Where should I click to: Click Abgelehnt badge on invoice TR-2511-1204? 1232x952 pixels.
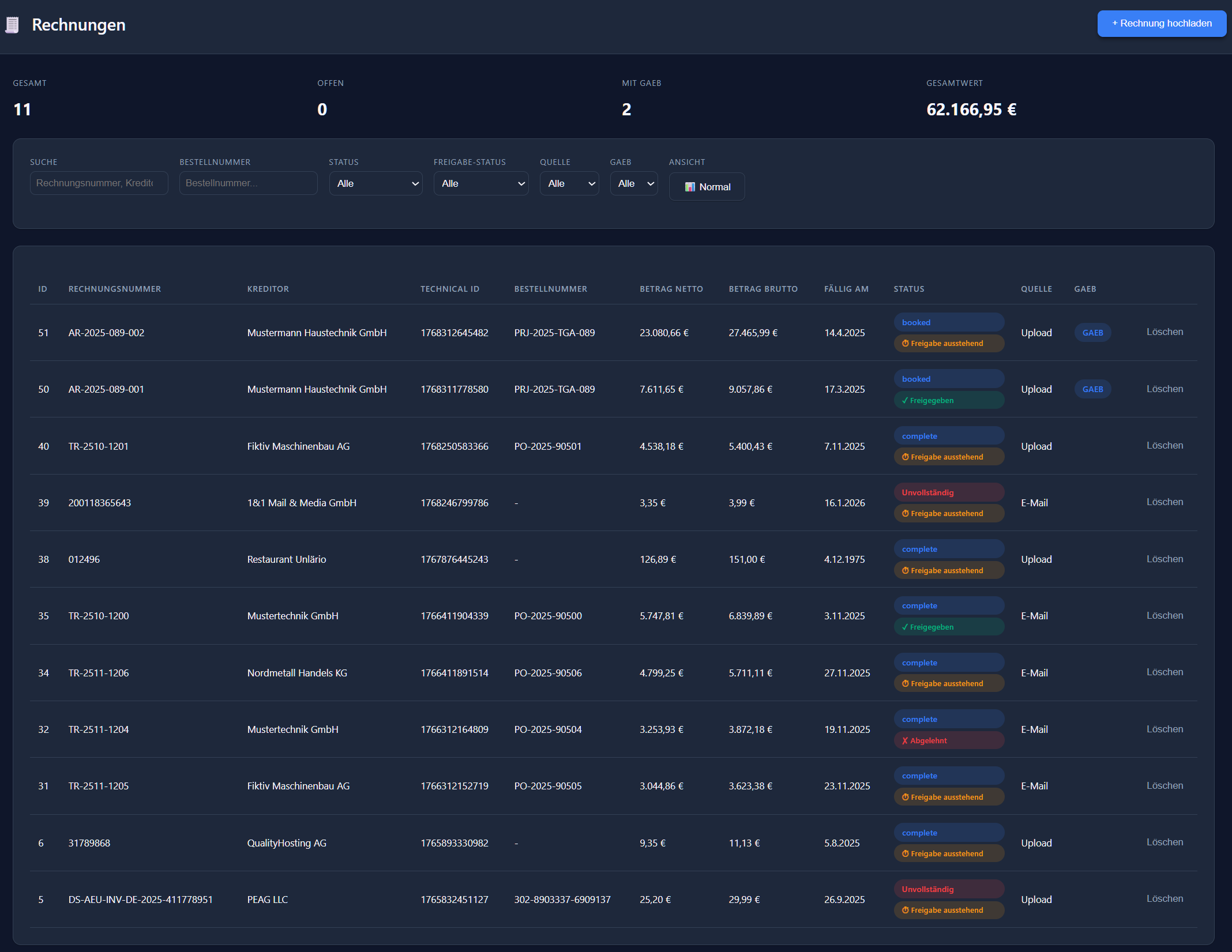point(948,740)
